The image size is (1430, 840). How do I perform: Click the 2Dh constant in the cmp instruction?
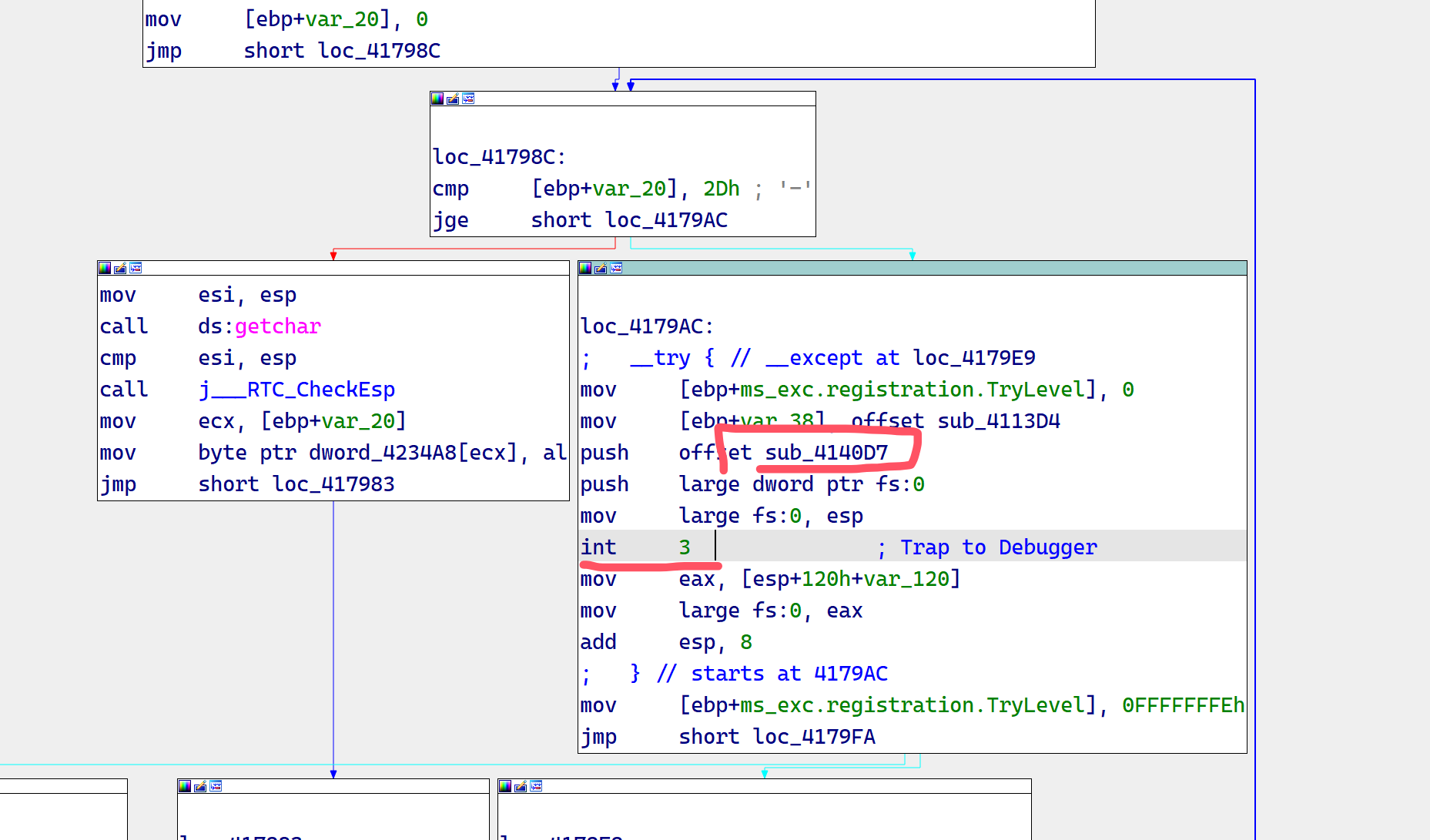[722, 189]
